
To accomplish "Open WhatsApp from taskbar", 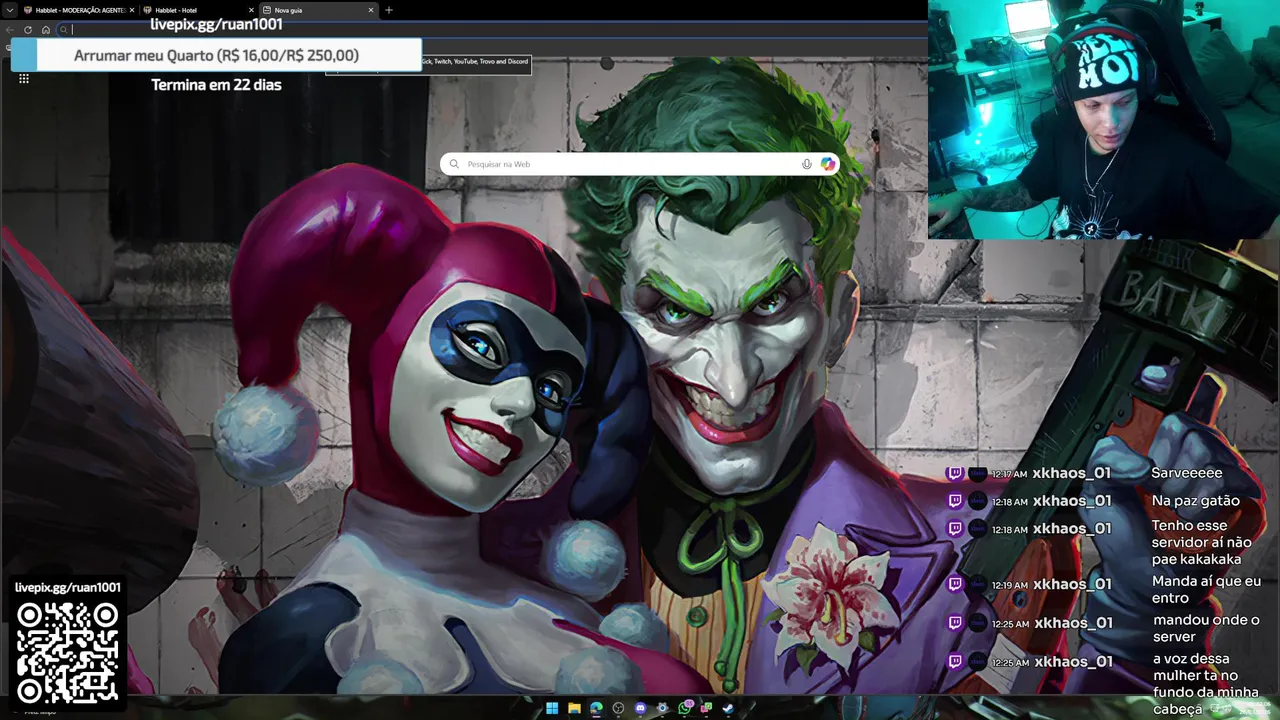I will (685, 707).
